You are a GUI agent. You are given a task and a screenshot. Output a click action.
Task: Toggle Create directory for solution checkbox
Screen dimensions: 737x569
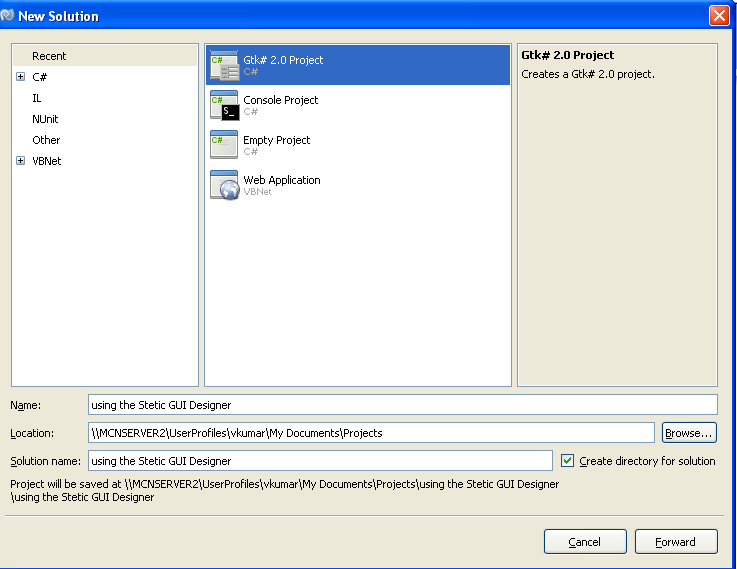tap(567, 460)
